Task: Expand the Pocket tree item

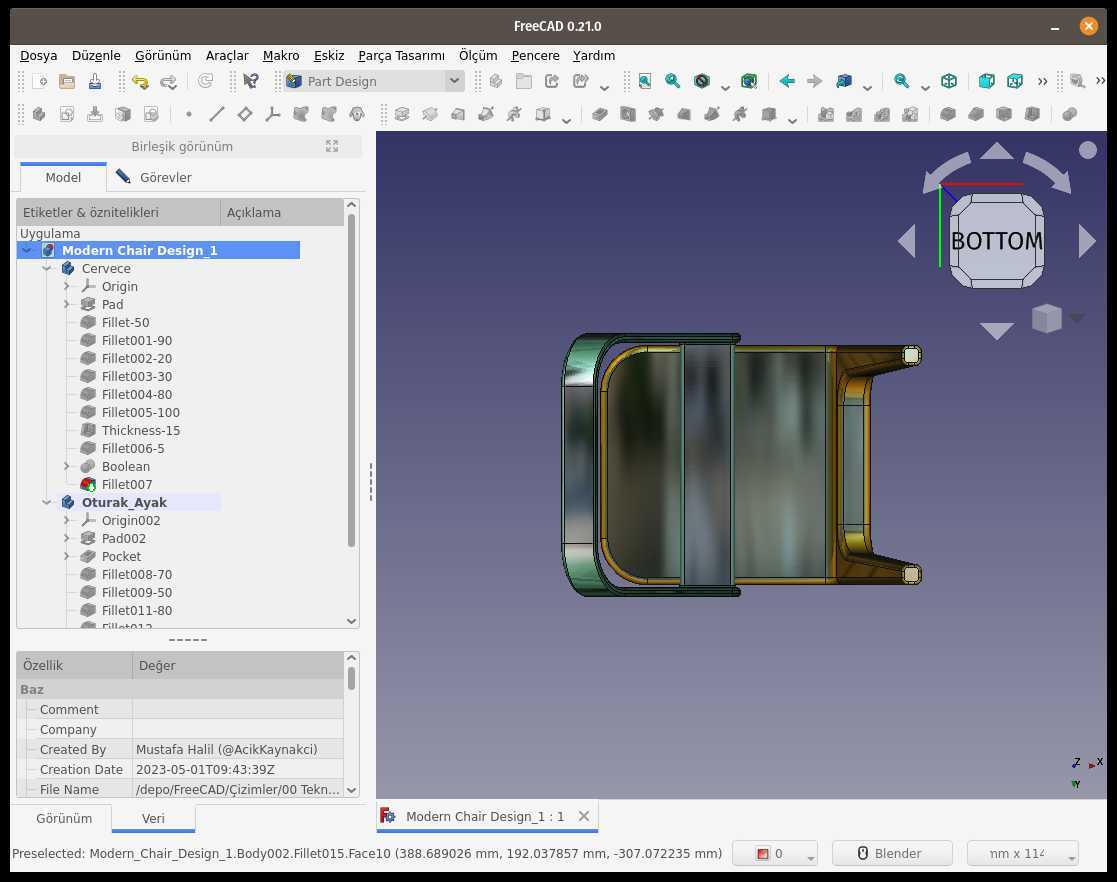Action: point(67,556)
